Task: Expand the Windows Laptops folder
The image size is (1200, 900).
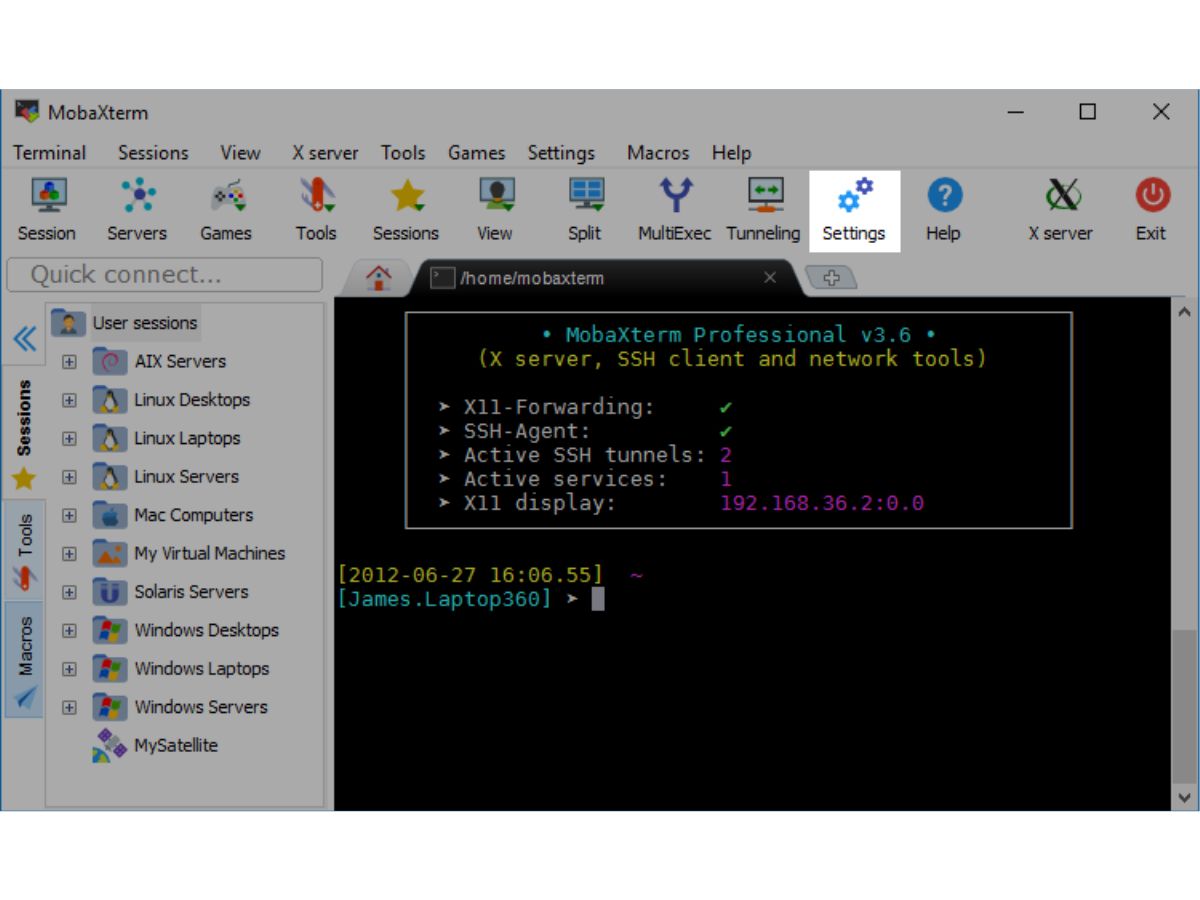Action: 69,669
